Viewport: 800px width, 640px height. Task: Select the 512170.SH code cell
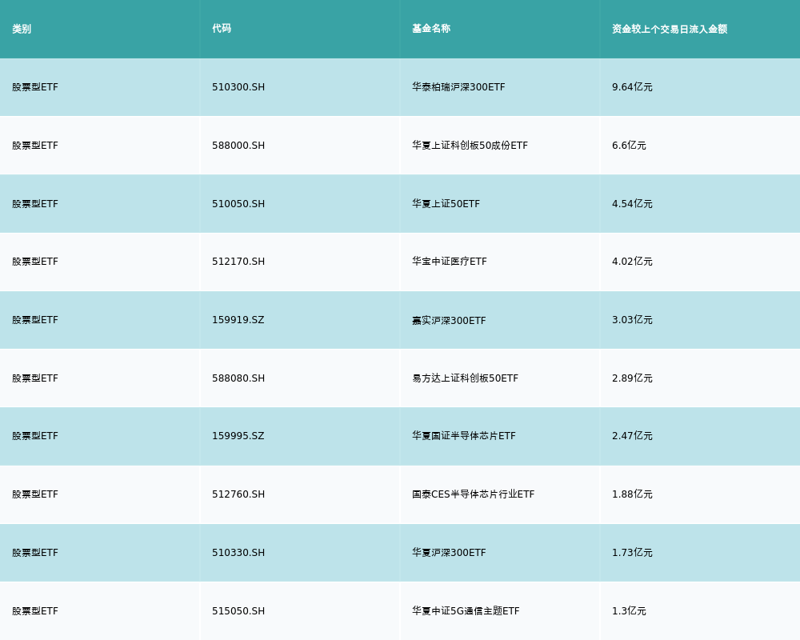(x=238, y=261)
